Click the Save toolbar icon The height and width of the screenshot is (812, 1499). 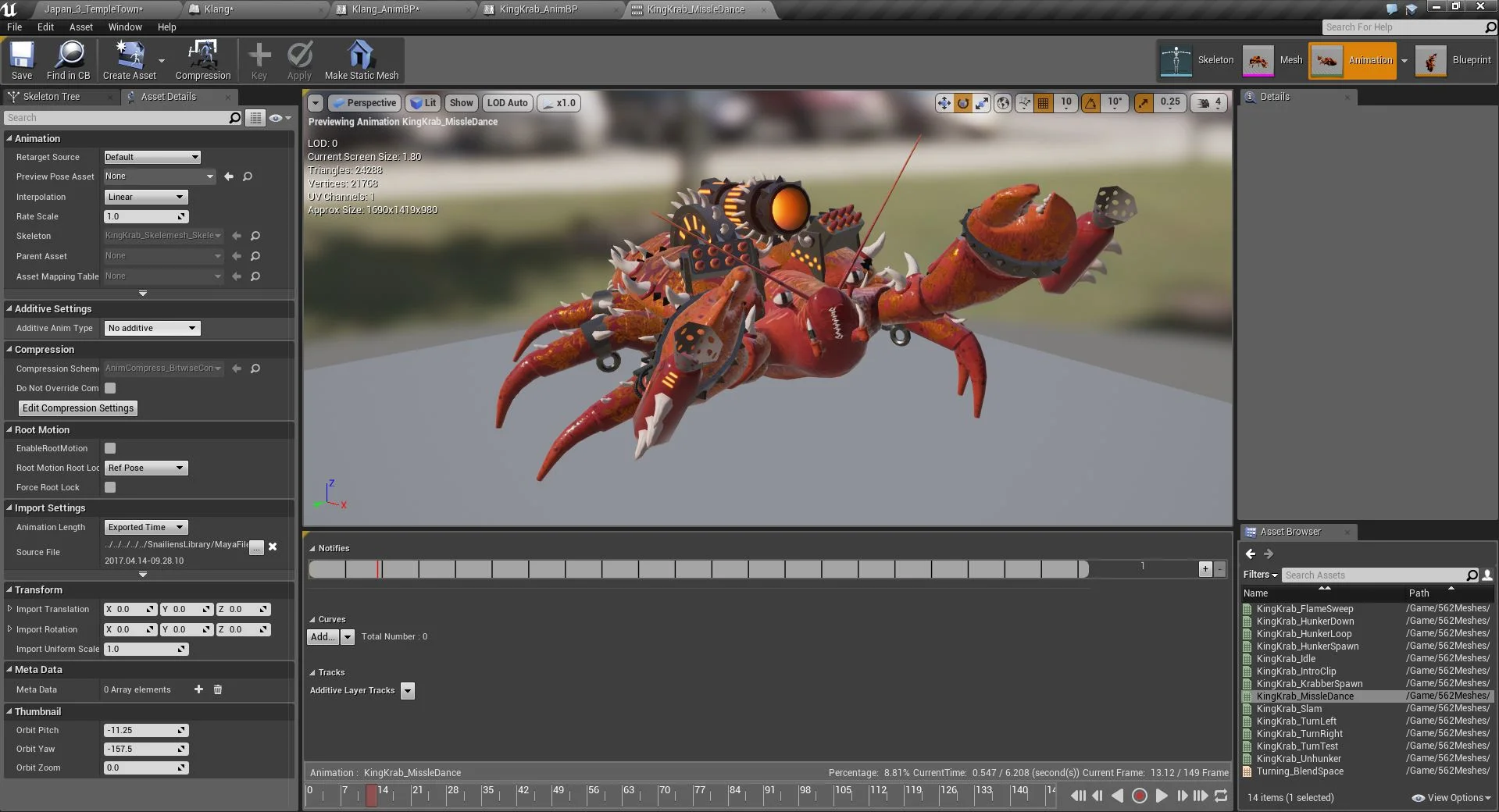(22, 60)
